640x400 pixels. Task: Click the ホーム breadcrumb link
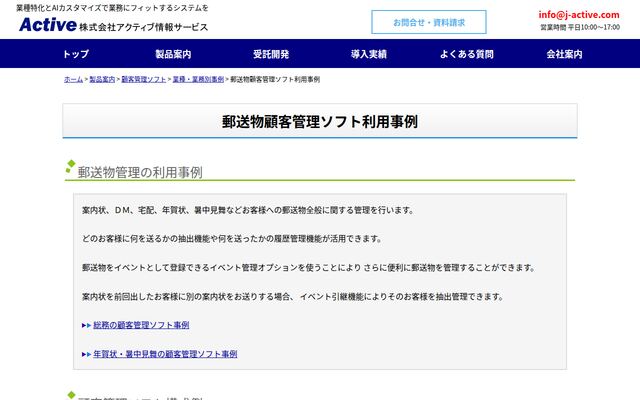pyautogui.click(x=73, y=79)
